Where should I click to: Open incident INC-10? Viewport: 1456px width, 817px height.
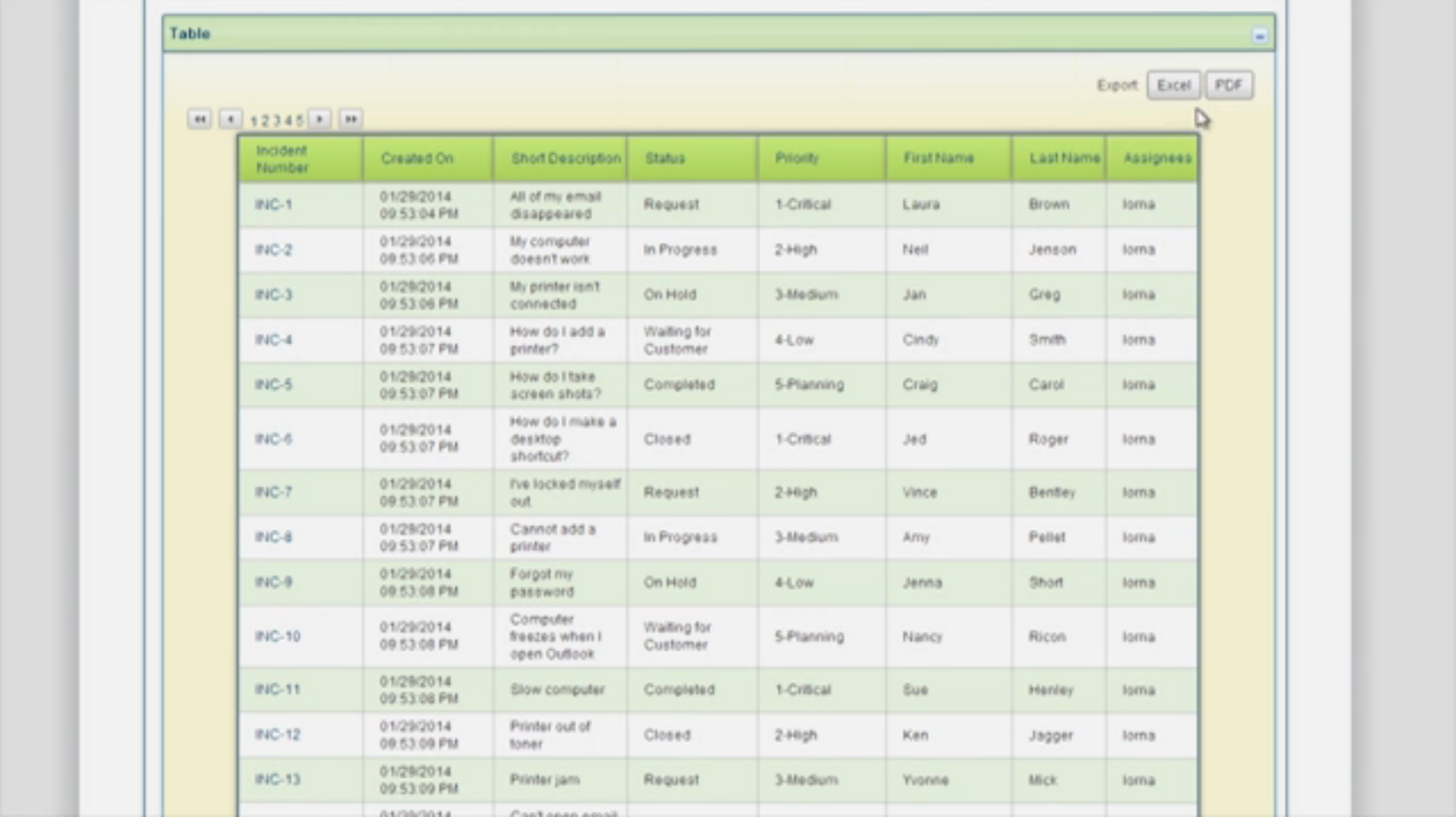[278, 636]
